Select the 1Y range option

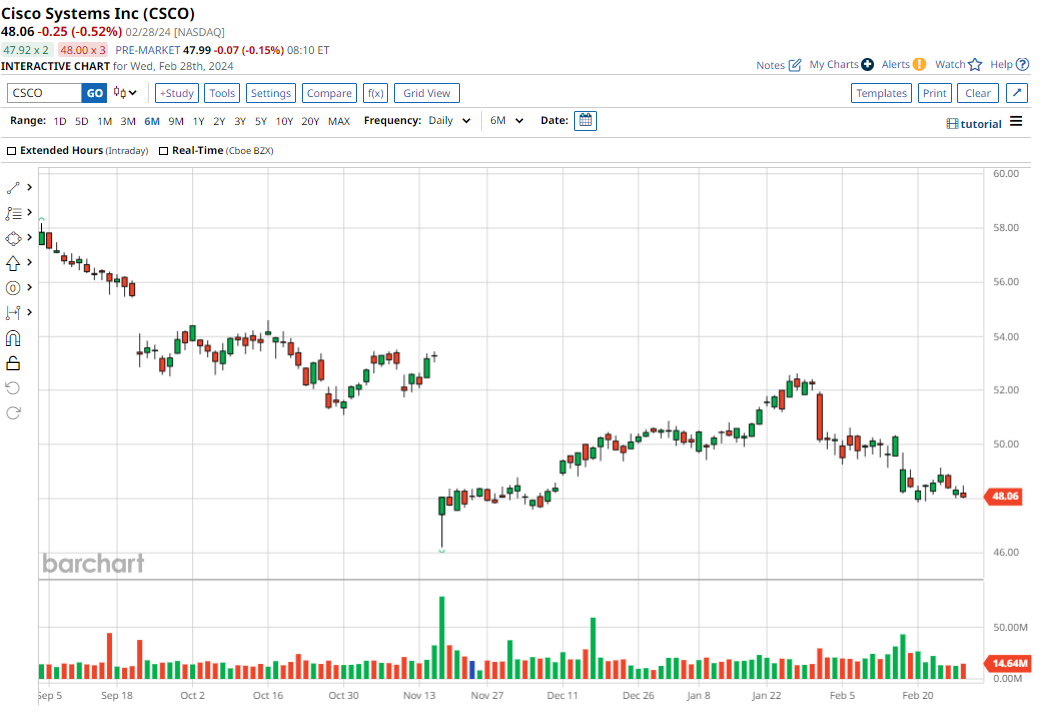198,121
